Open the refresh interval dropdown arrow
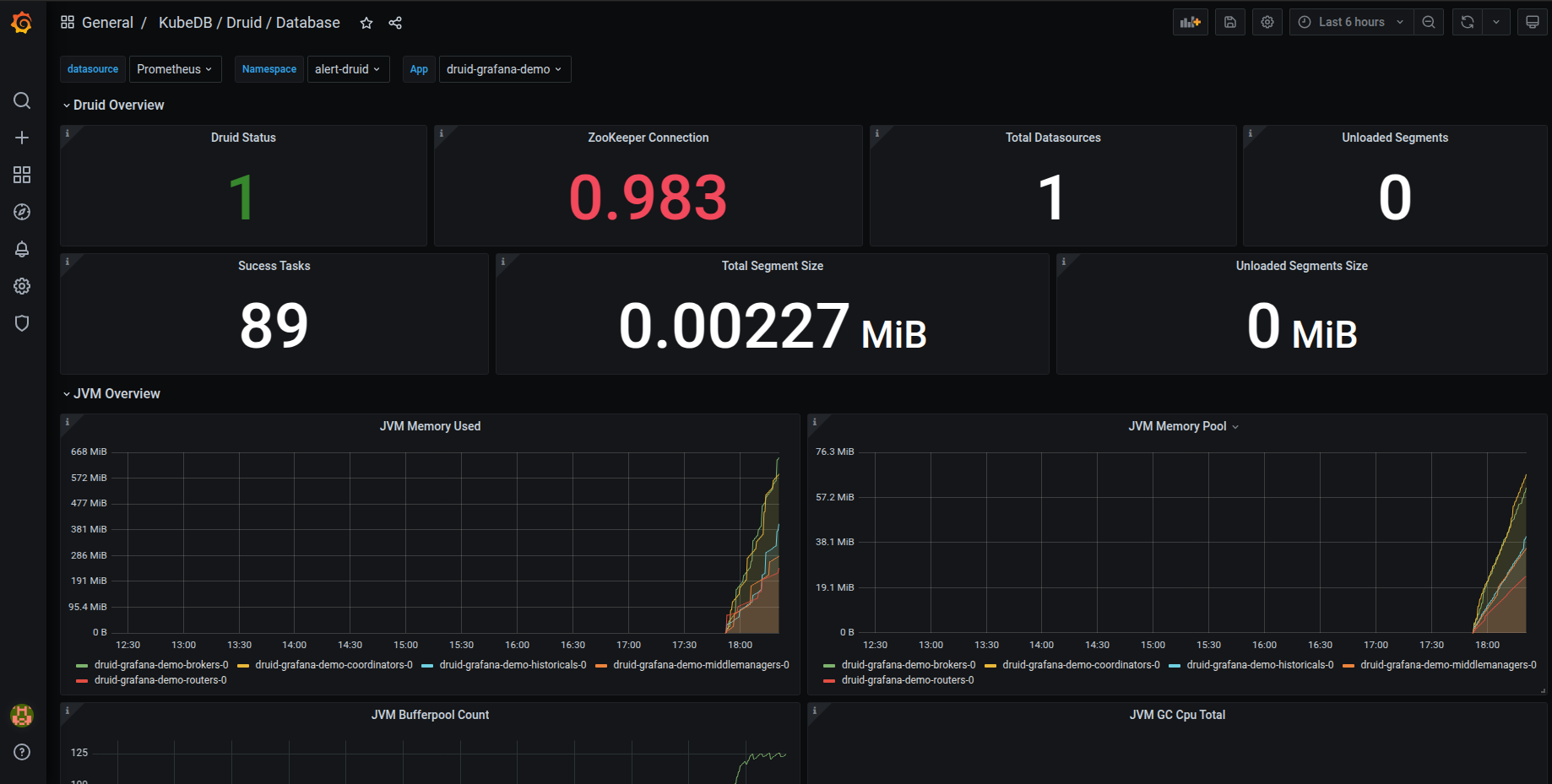 pyautogui.click(x=1496, y=22)
